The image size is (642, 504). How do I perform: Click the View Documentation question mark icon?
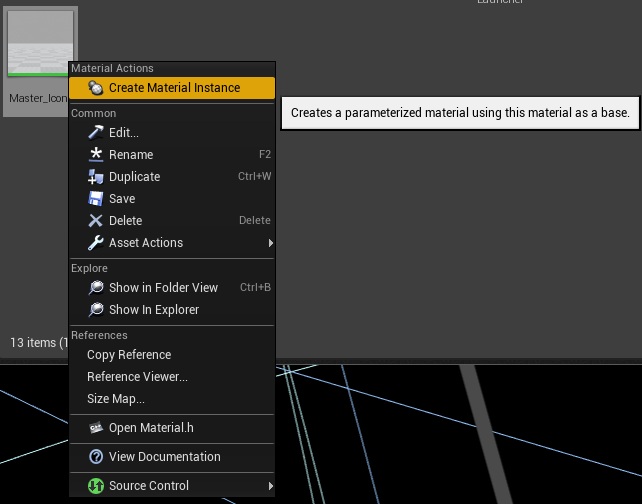click(x=96, y=457)
